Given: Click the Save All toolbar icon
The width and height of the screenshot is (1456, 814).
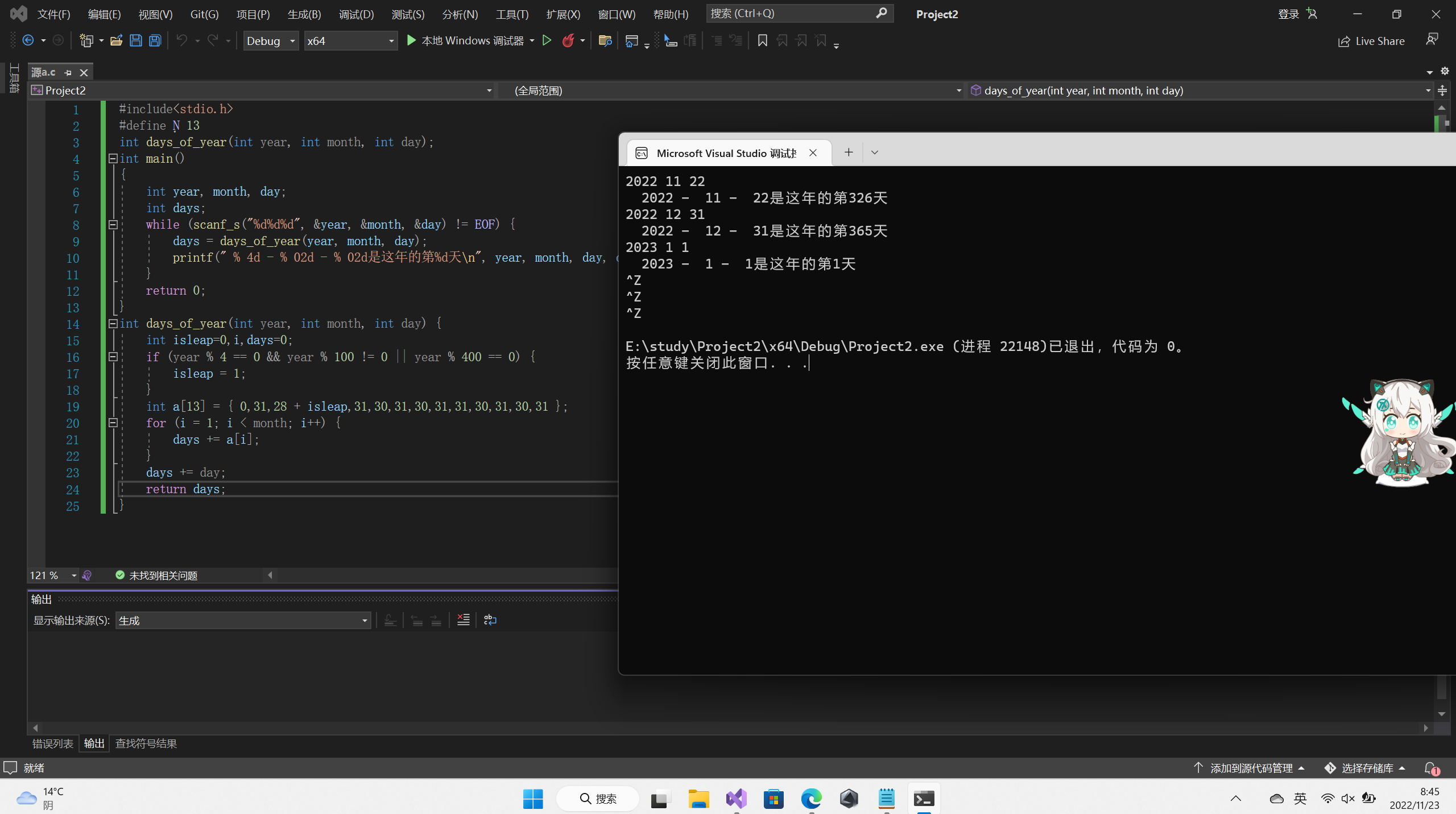Looking at the screenshot, I should click(x=155, y=40).
